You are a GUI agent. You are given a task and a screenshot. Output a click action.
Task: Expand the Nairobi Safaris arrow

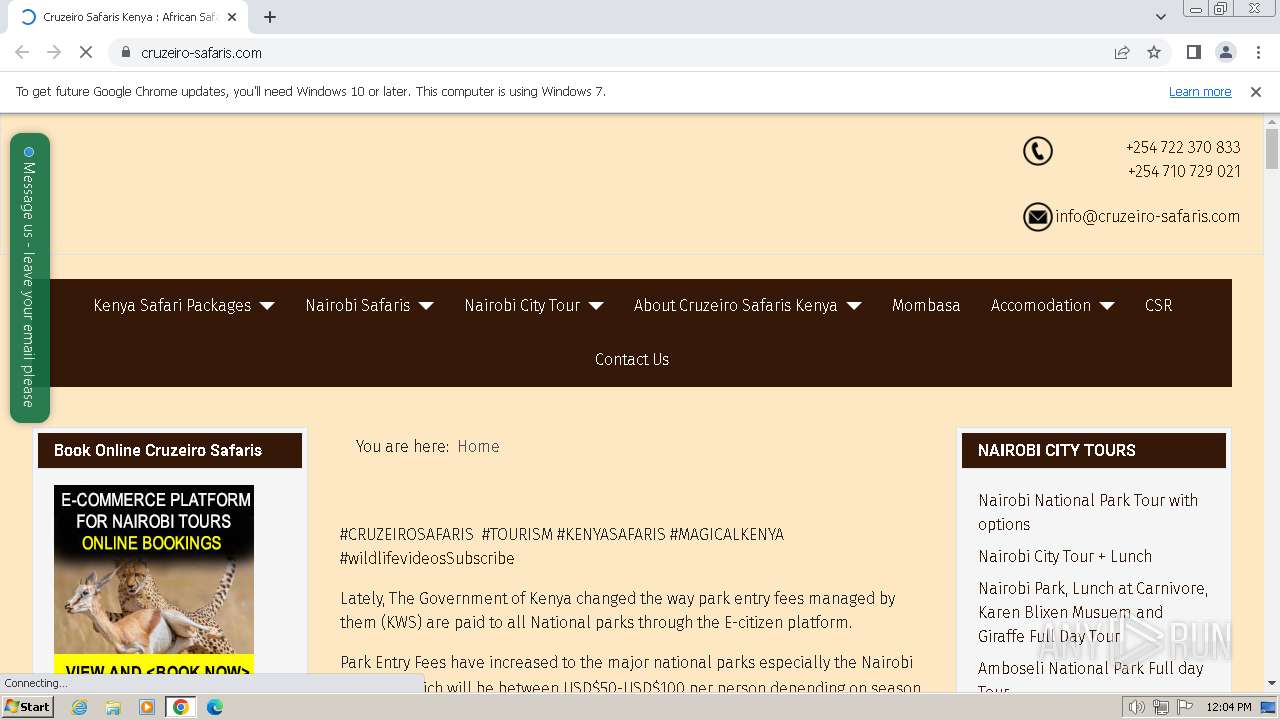[426, 306]
